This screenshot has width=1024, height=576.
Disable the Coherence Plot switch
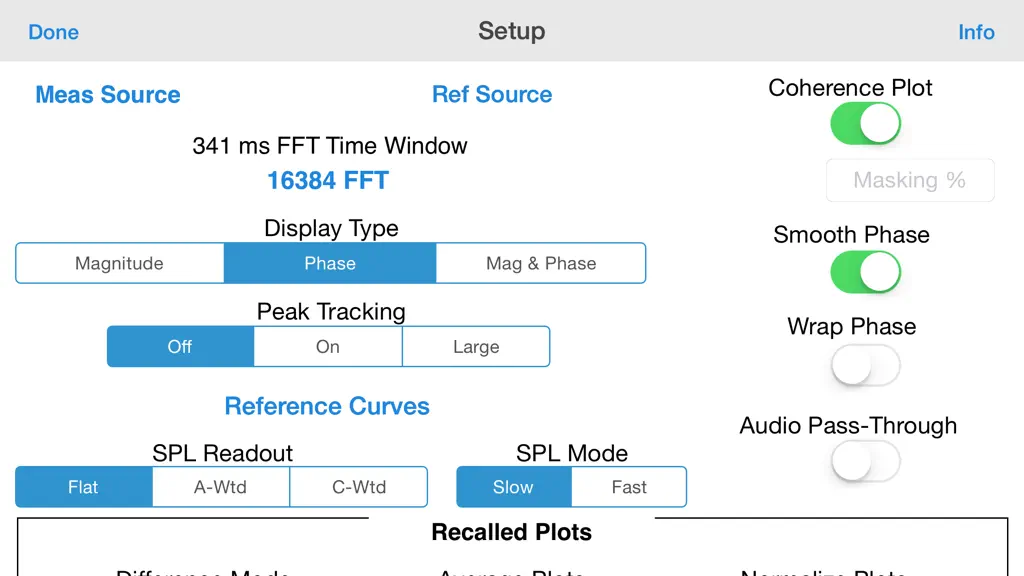tap(865, 123)
